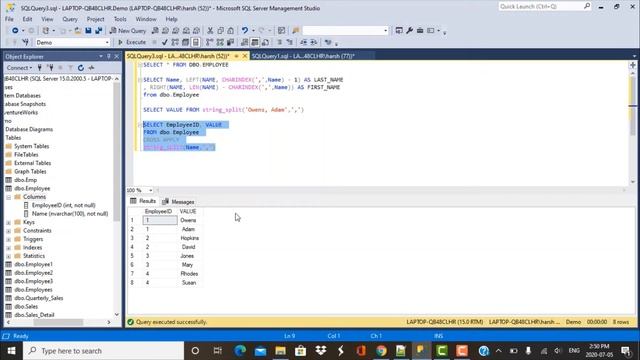Select the SQLQuery3.sql tab

(178, 56)
